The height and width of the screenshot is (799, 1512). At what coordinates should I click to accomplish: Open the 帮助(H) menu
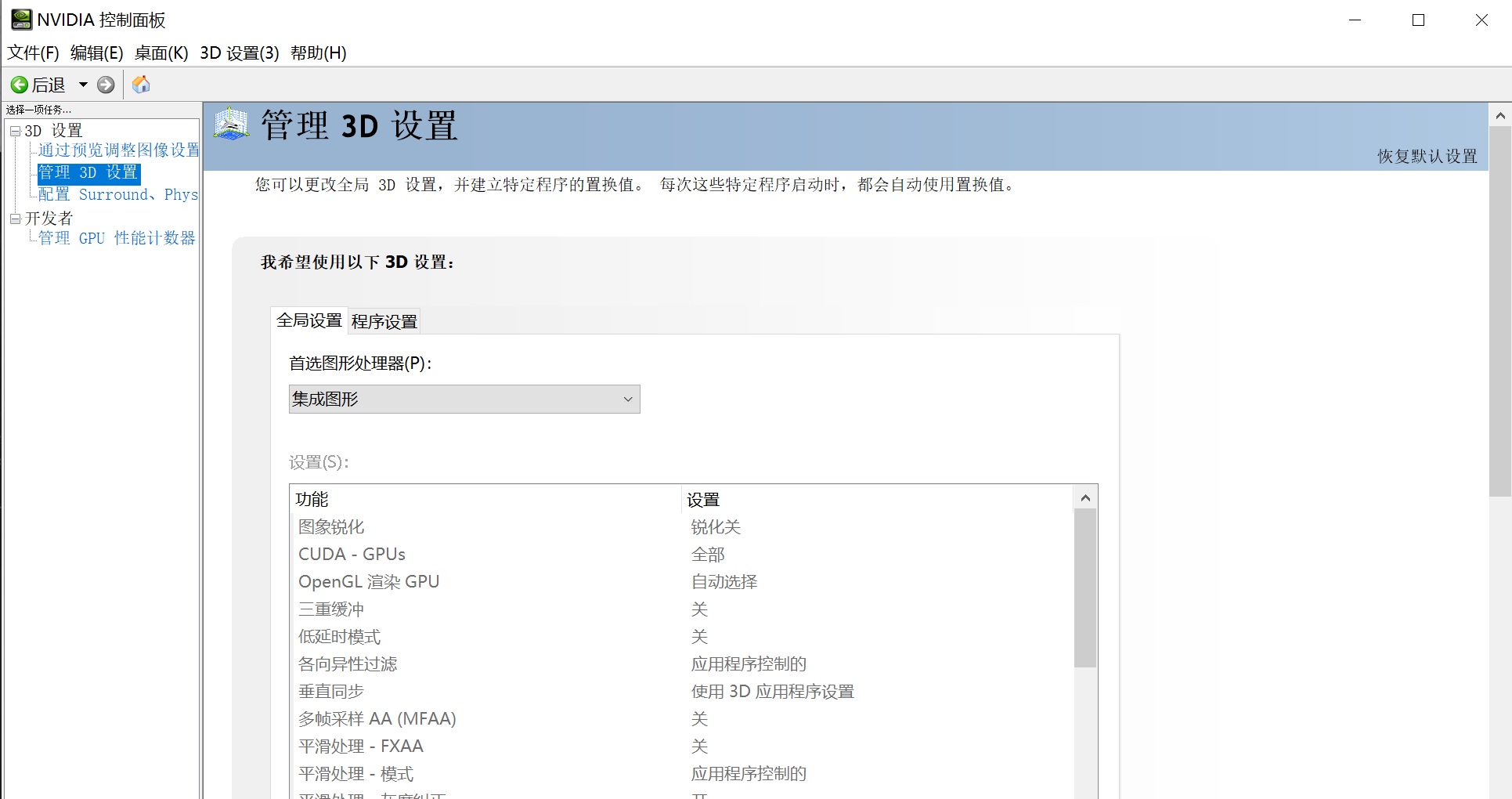(x=319, y=52)
